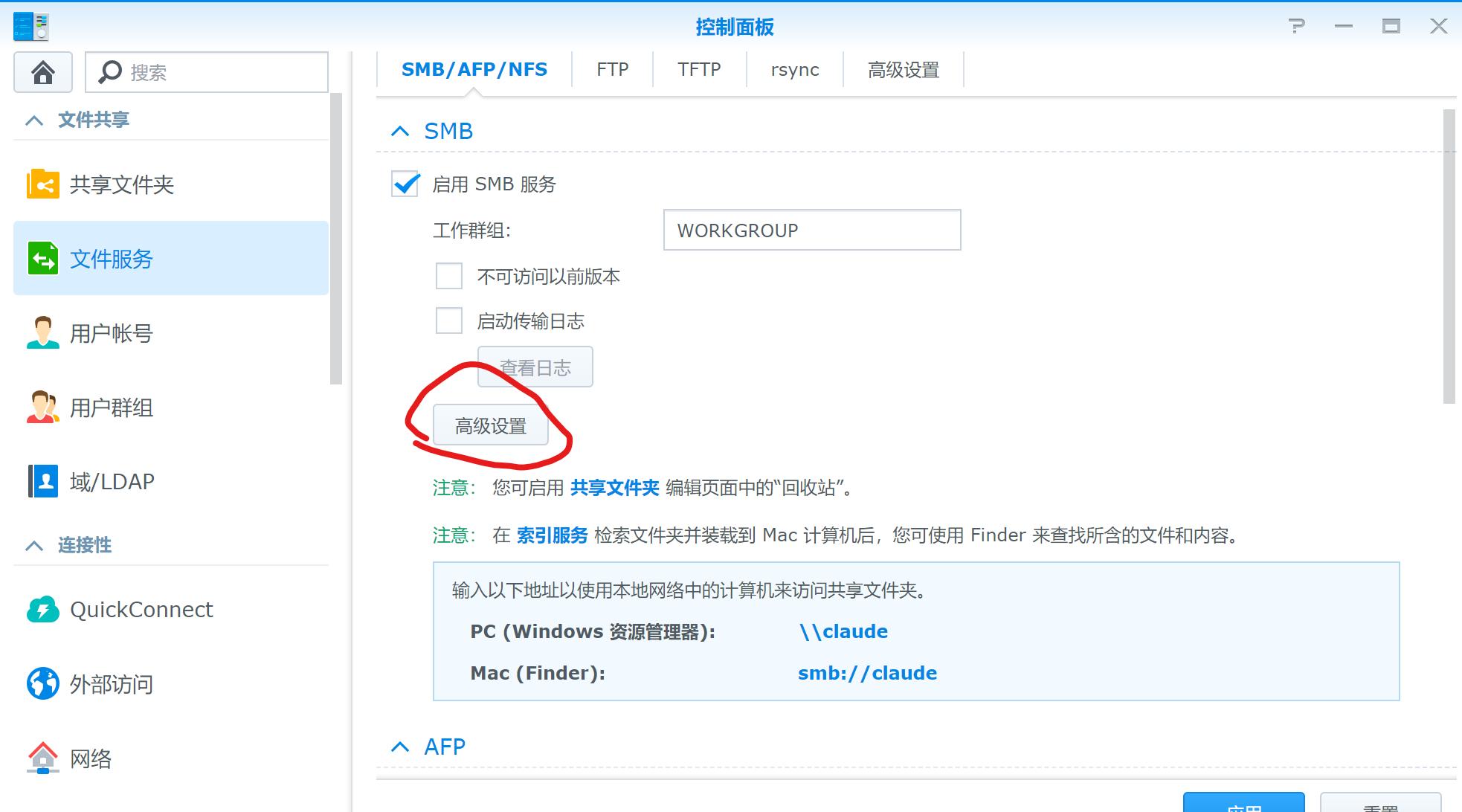Expand the AFP section
Screen dimensions: 1462x812
(400, 747)
